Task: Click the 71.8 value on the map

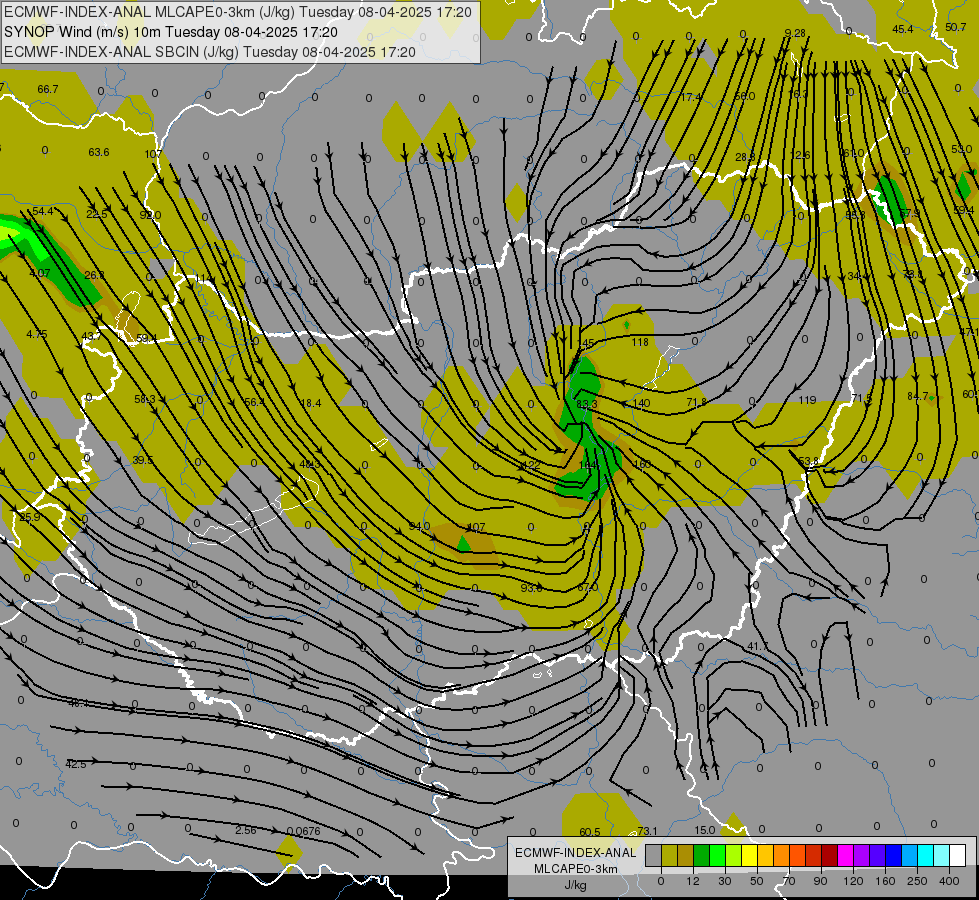Action: 696,402
